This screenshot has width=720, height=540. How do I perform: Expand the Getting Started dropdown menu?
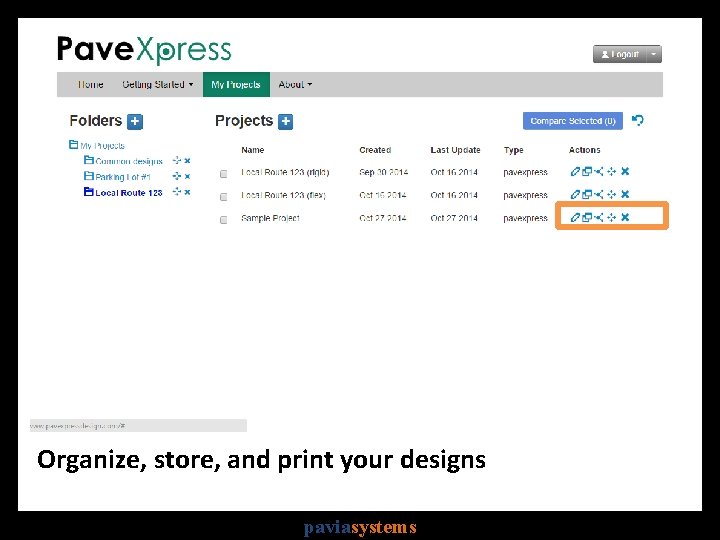[x=158, y=84]
